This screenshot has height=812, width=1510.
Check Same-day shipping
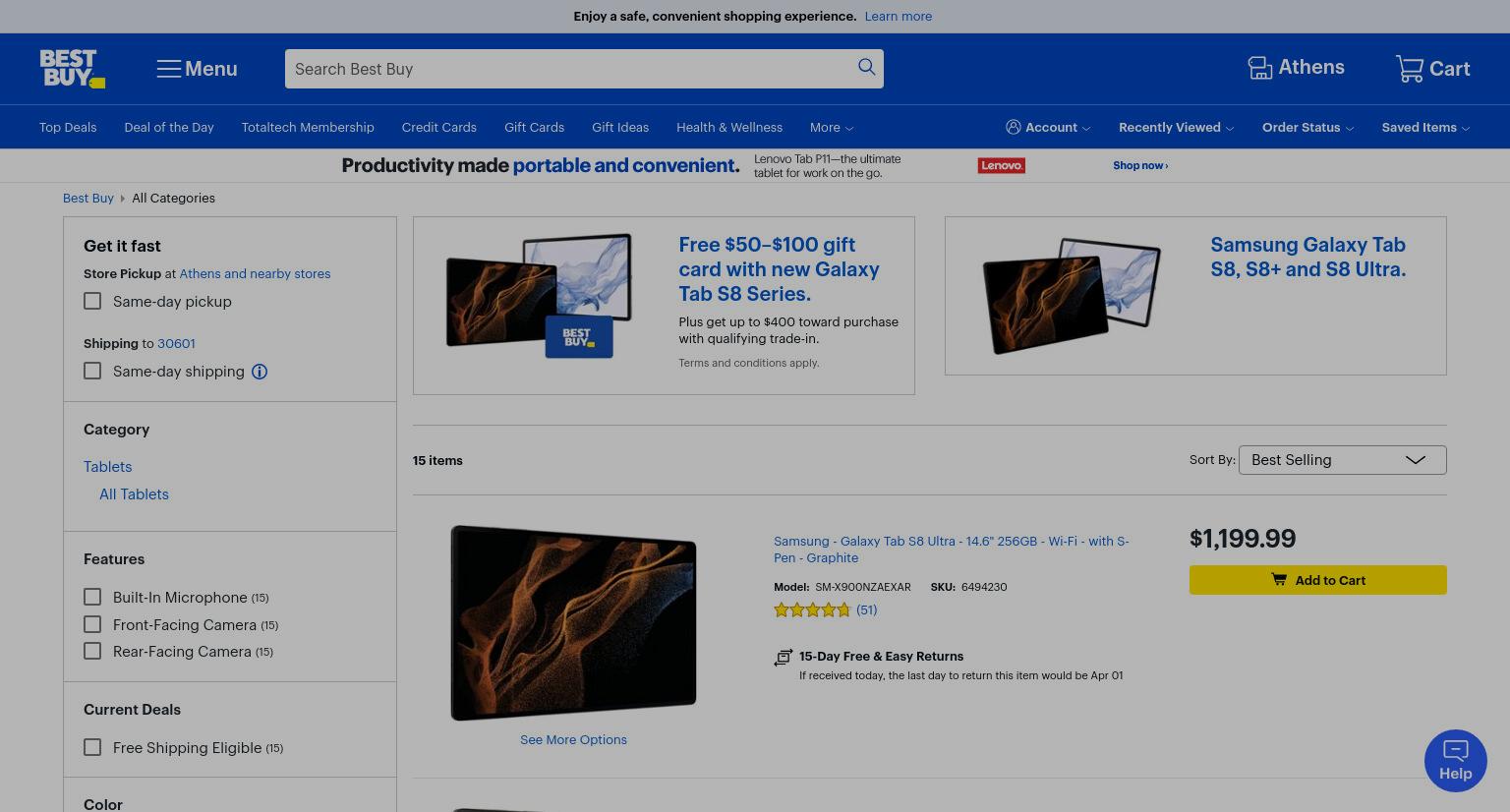[92, 371]
